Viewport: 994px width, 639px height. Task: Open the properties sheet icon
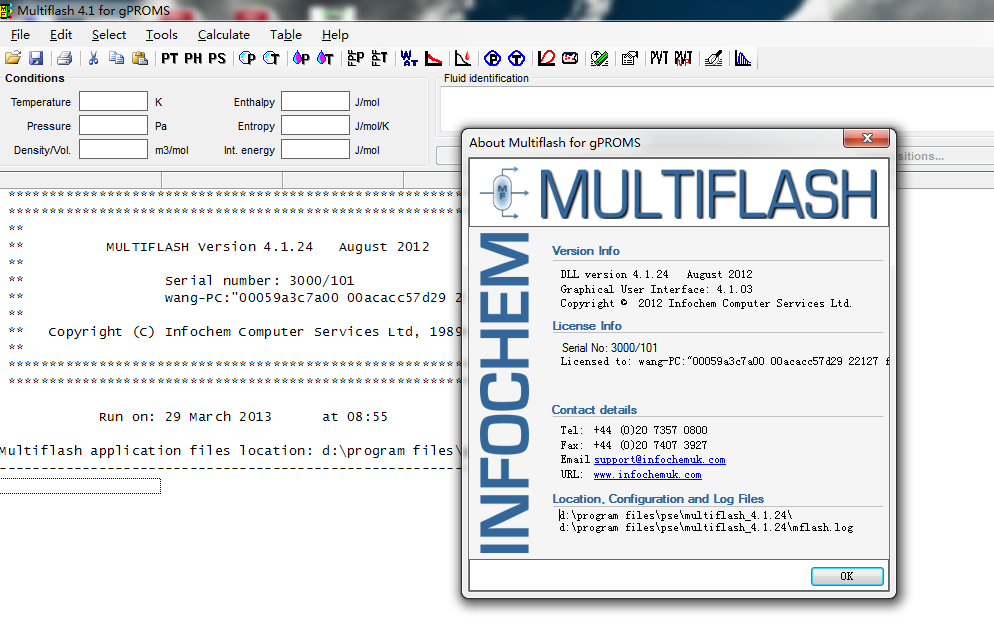pos(629,58)
